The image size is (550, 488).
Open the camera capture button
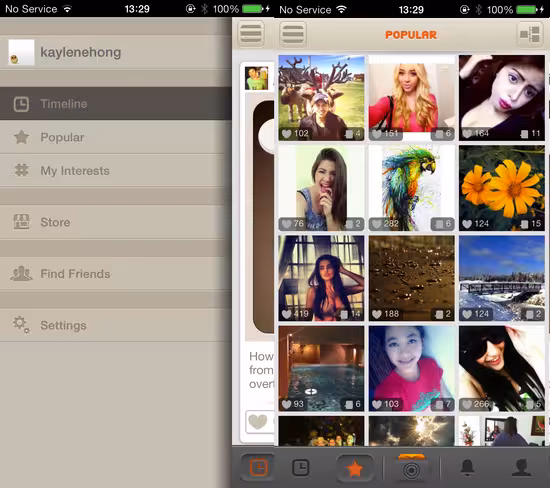(411, 468)
